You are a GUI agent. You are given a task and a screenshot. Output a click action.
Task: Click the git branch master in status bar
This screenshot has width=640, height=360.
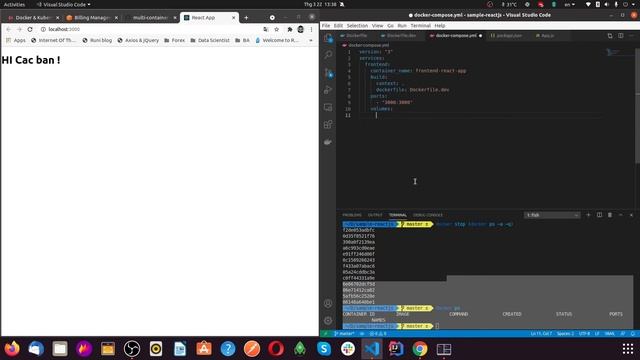344,333
